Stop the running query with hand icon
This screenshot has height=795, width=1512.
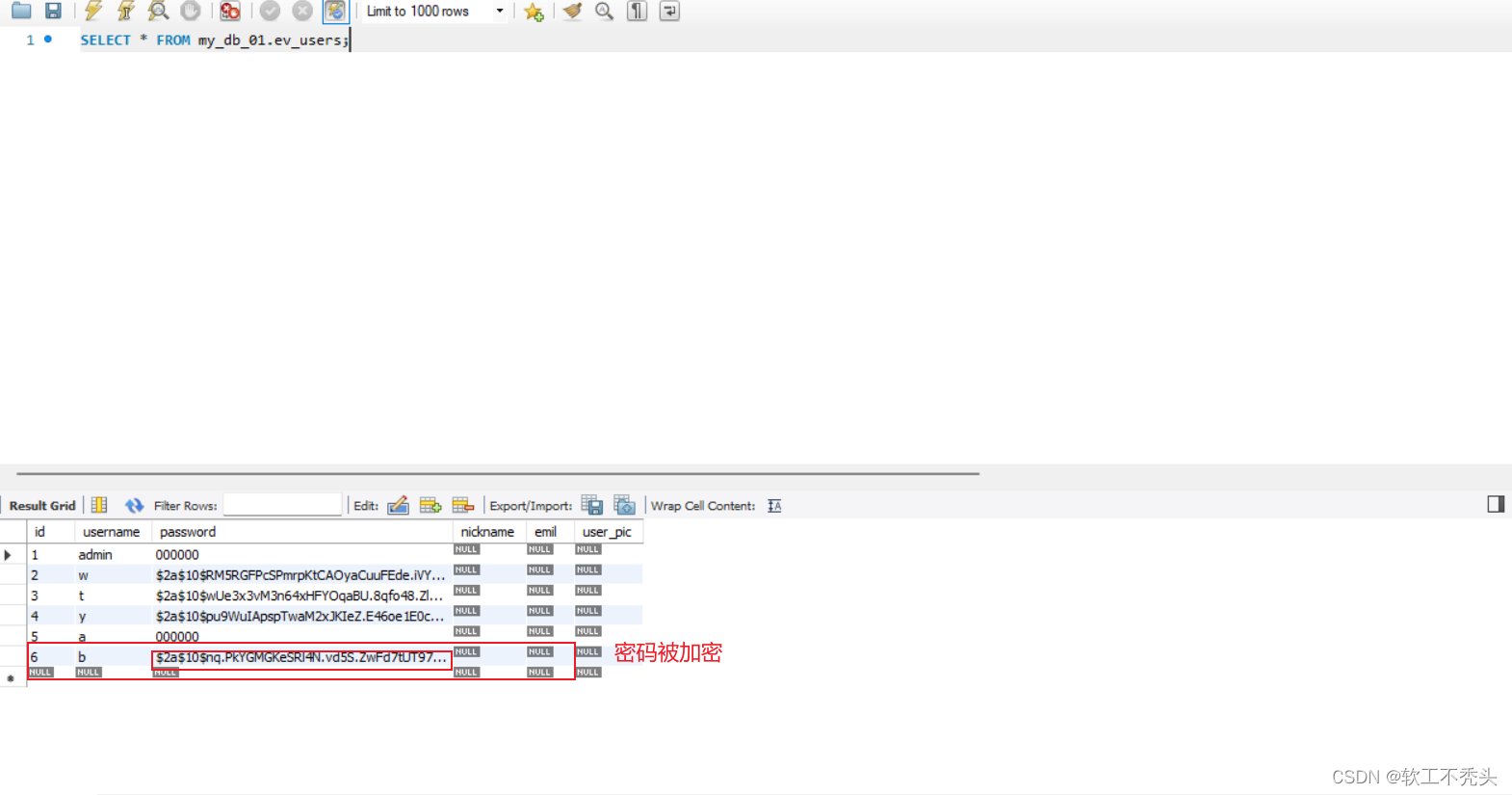pyautogui.click(x=191, y=11)
